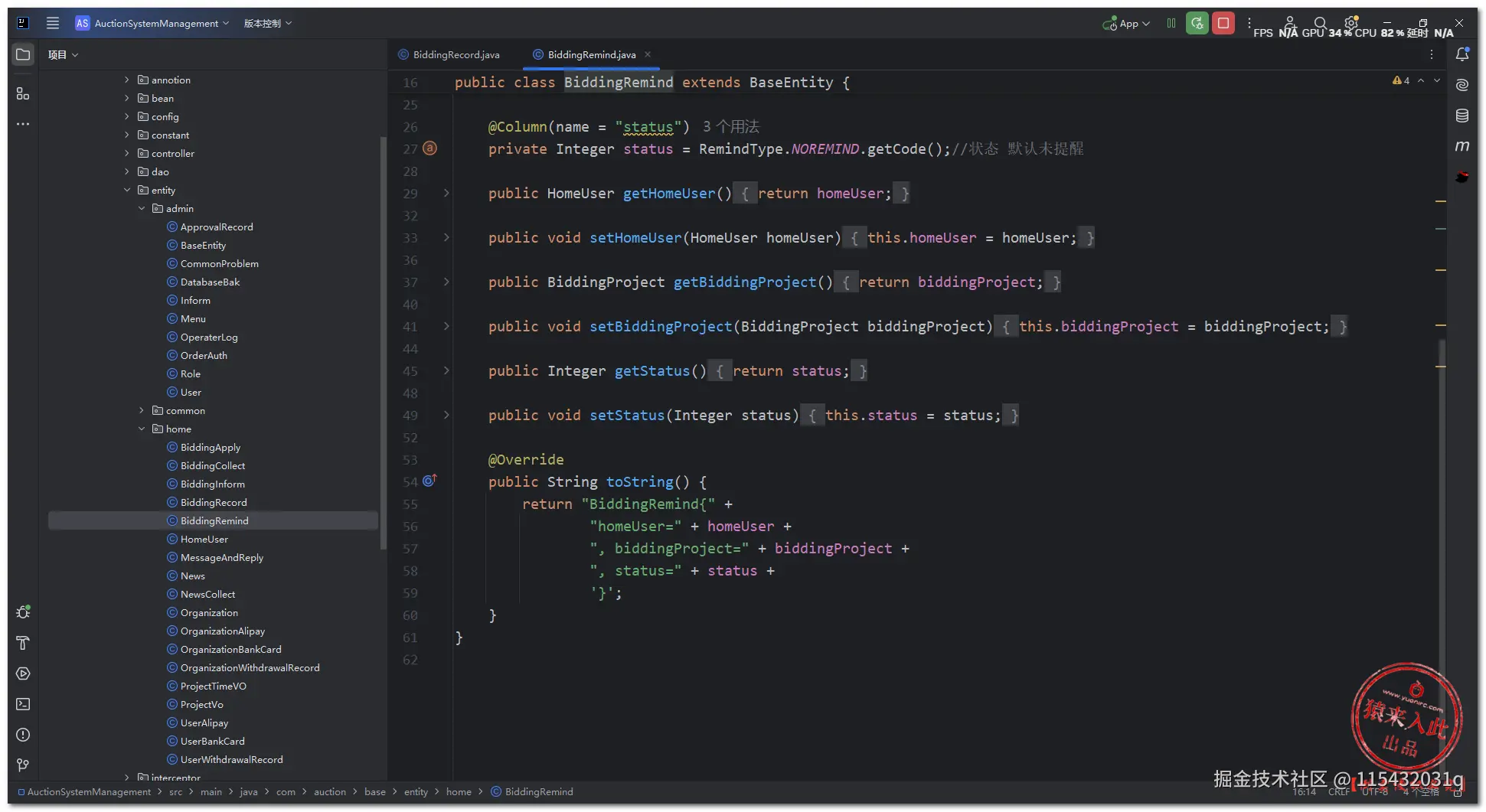Expand the folded getHomeUser method
The image size is (1486, 812).
point(446,193)
